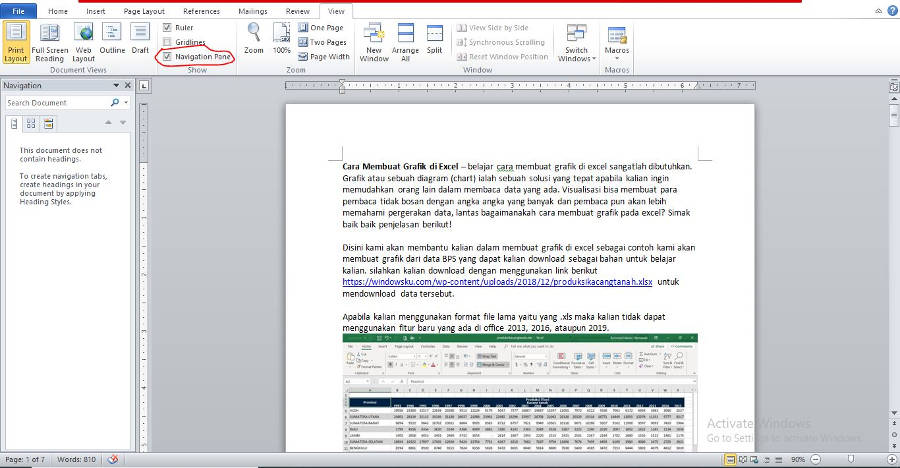Toggle ruler button above vertical scrollbar
900x468 pixels.
pos(894,87)
